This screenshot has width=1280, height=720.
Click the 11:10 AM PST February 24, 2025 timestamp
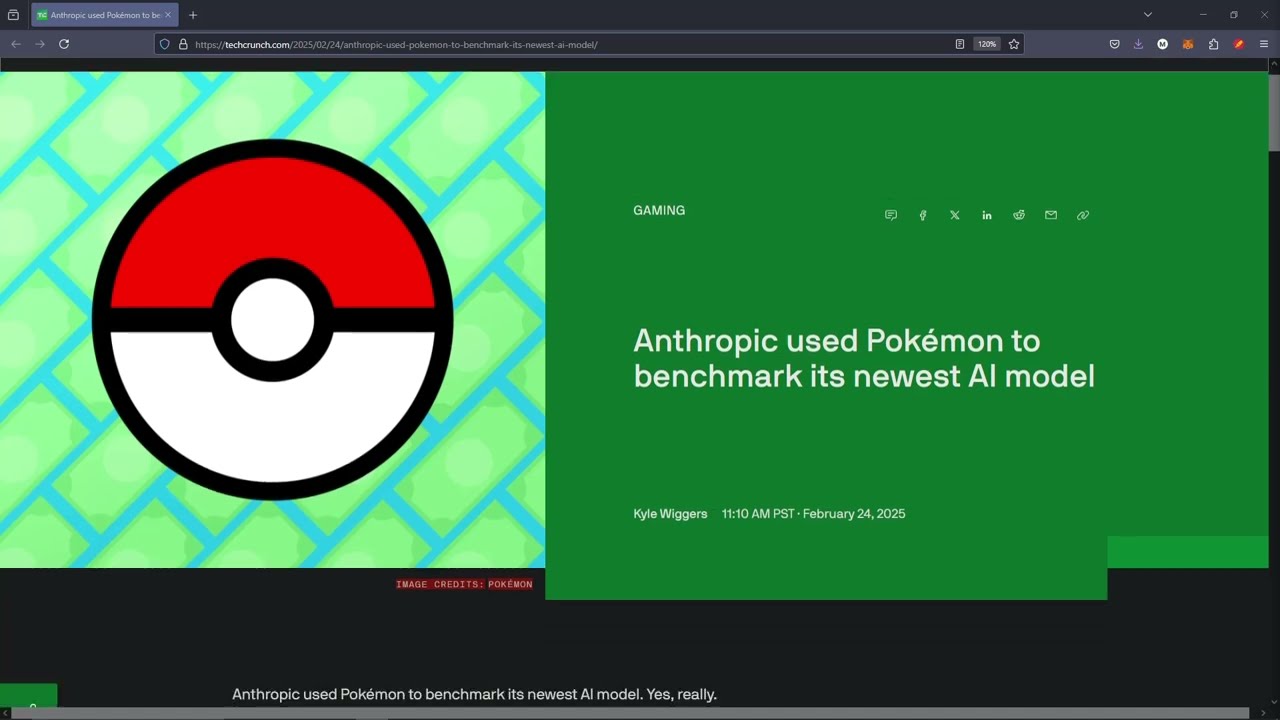point(813,514)
